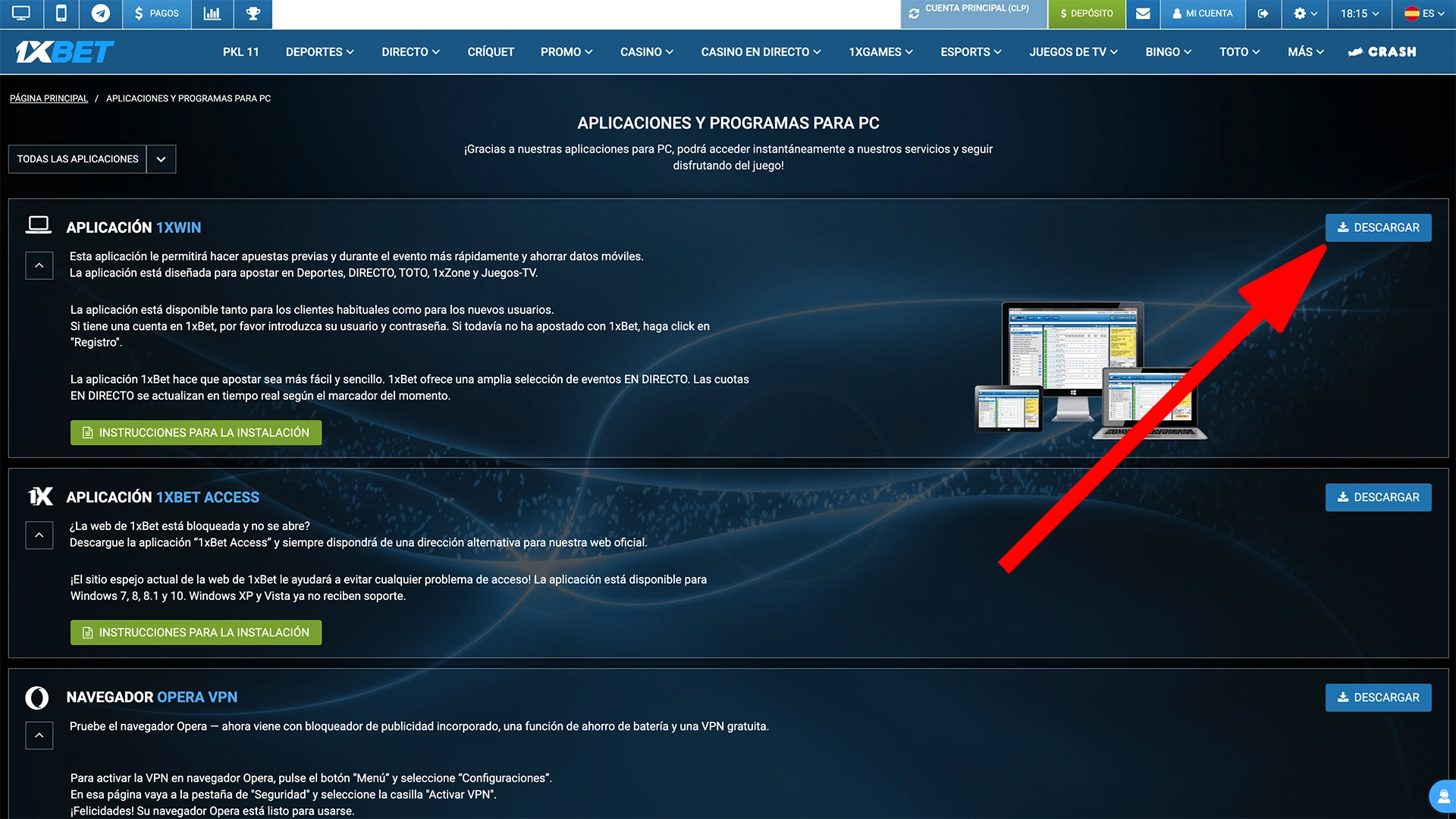Collapse the 1XWIN application section
The height and width of the screenshot is (819, 1456).
39,265
